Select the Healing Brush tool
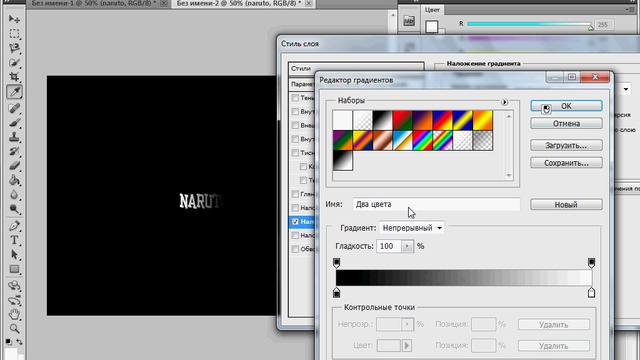The height and width of the screenshot is (360, 640). [14, 108]
